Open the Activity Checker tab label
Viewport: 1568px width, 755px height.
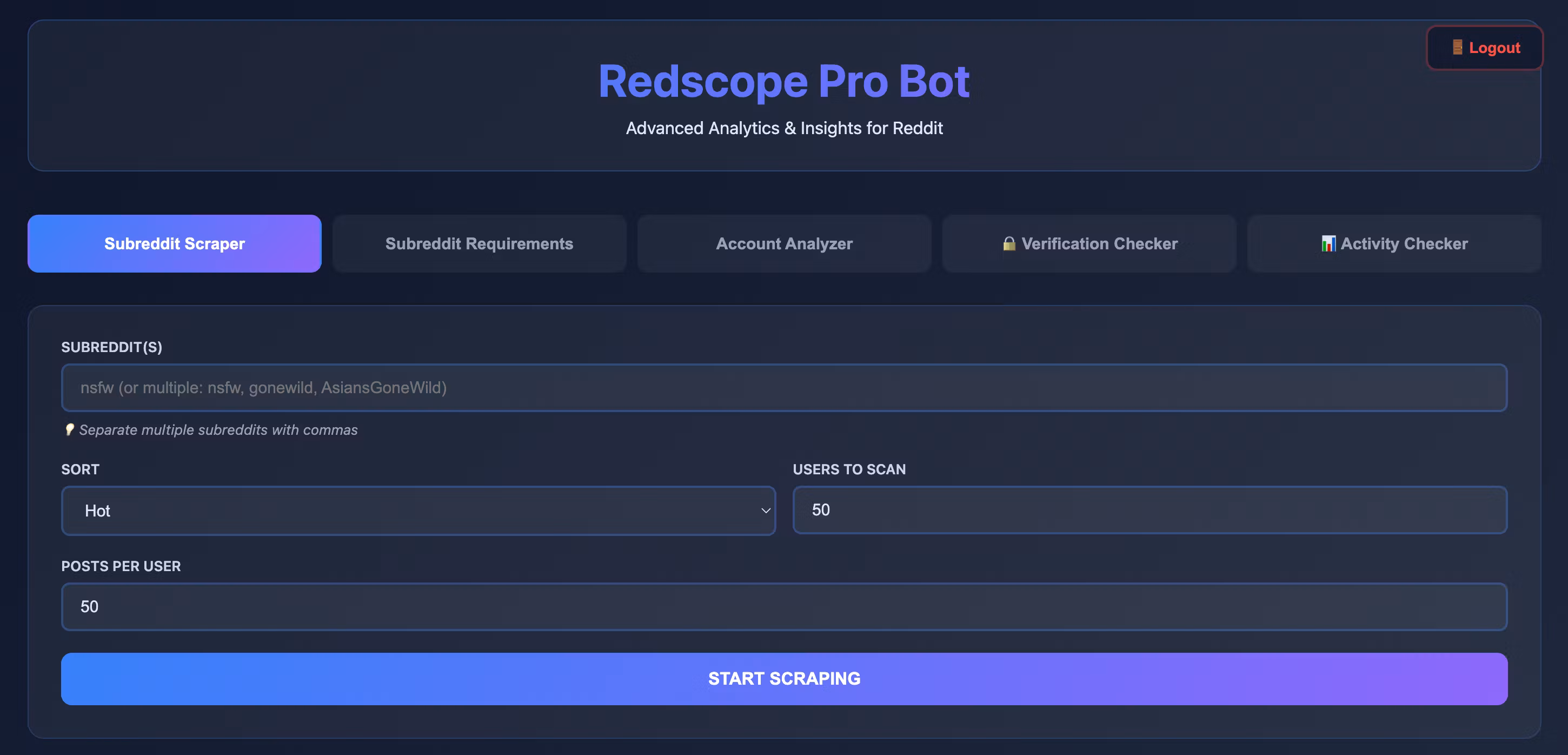coord(1404,243)
